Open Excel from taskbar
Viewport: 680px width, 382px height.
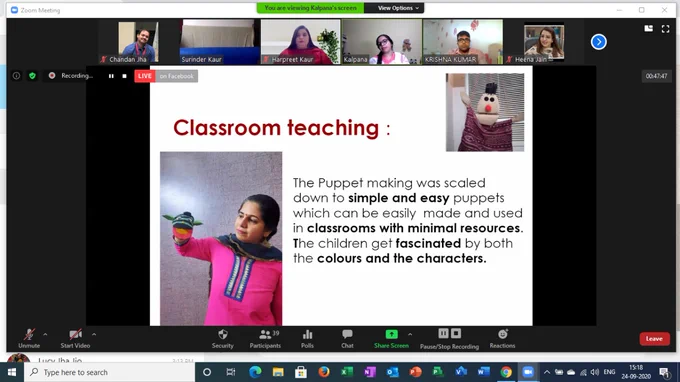(347, 372)
